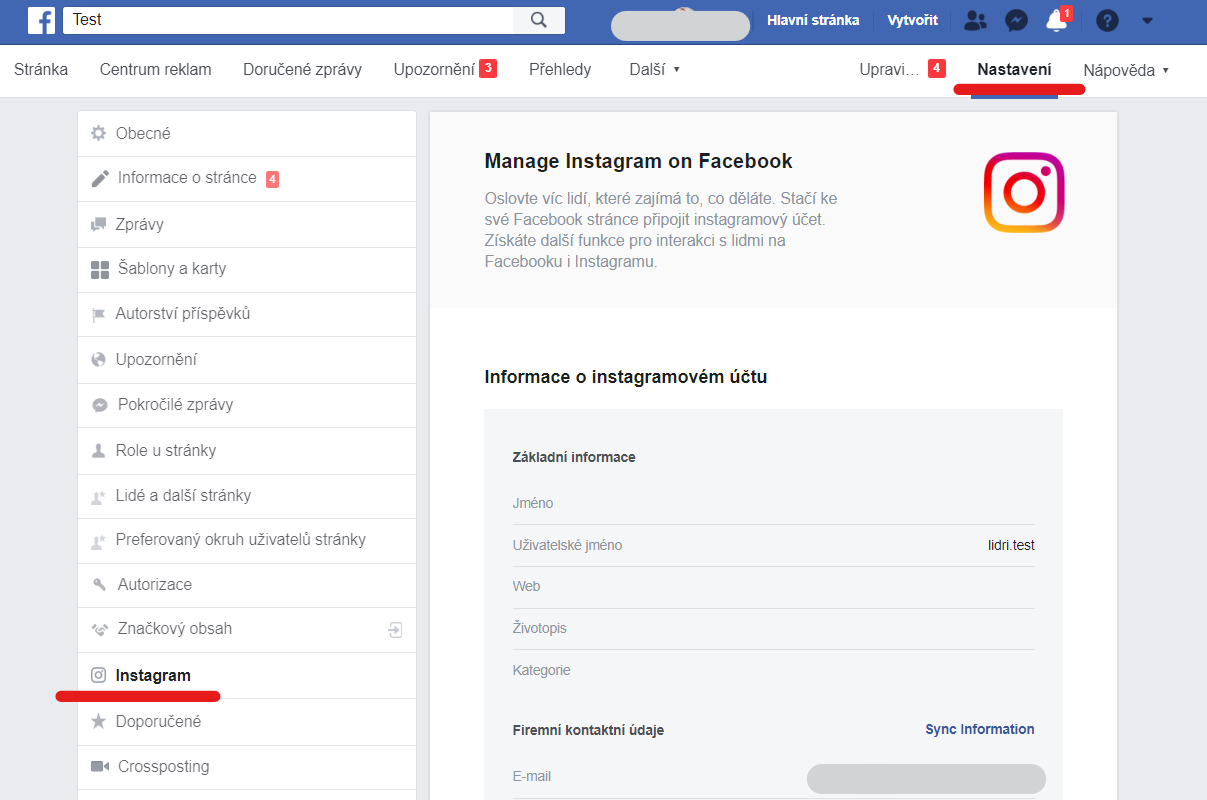Click the messenger icon beside Pokročilé zprávy
Viewport: 1207px width, 800px height.
pyautogui.click(x=99, y=405)
